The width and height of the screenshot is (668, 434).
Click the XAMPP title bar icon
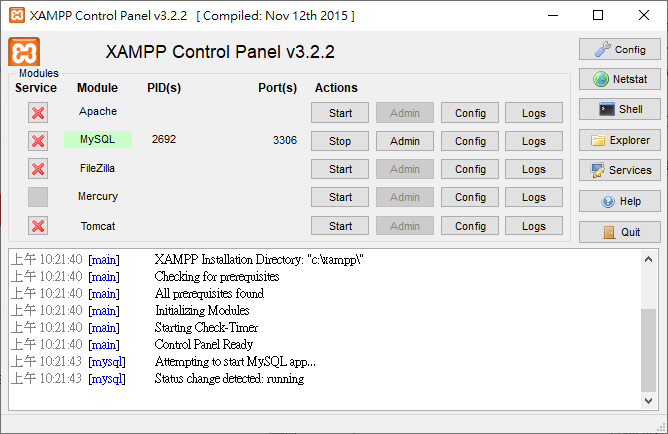pos(17,15)
